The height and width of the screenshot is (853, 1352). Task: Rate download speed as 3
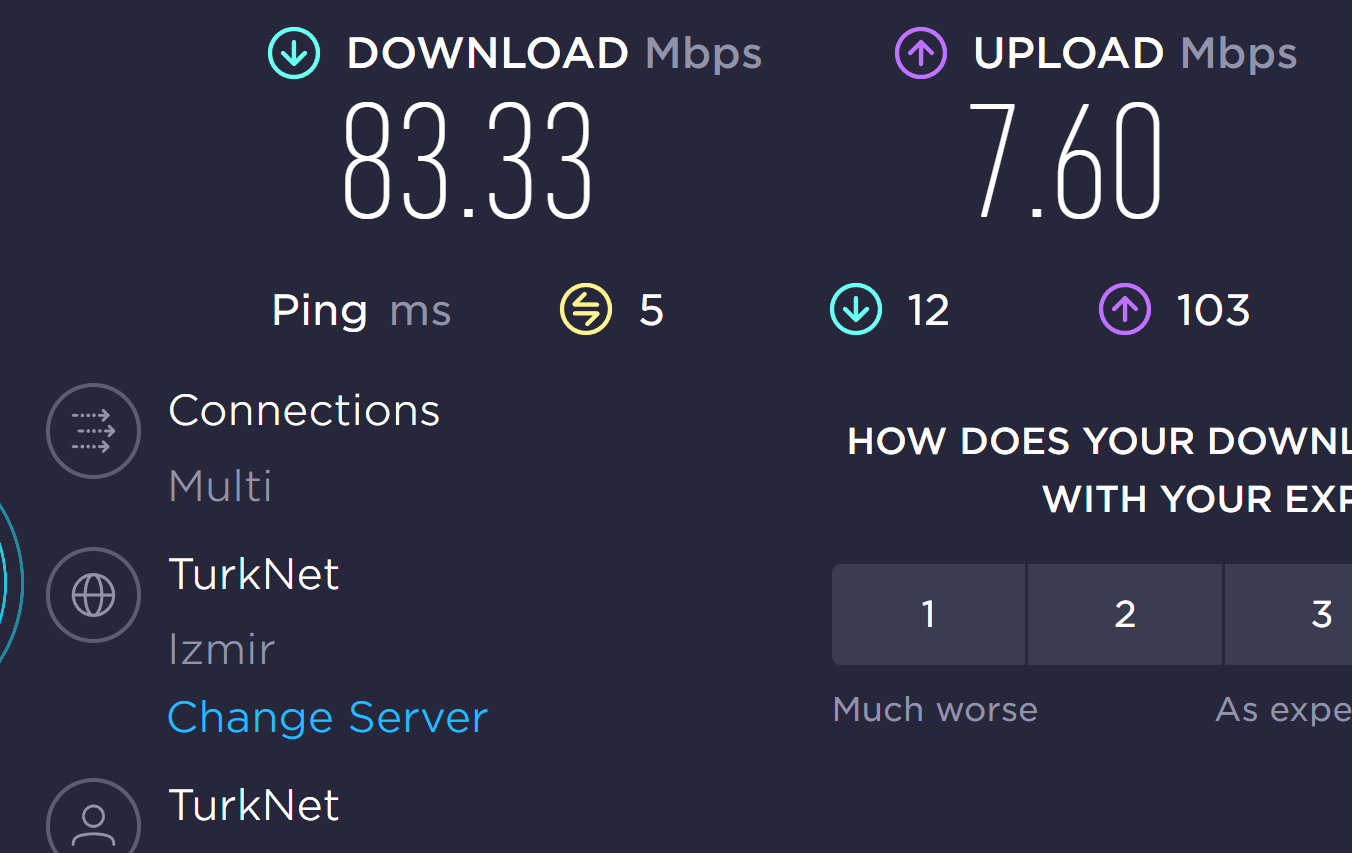1289,614
